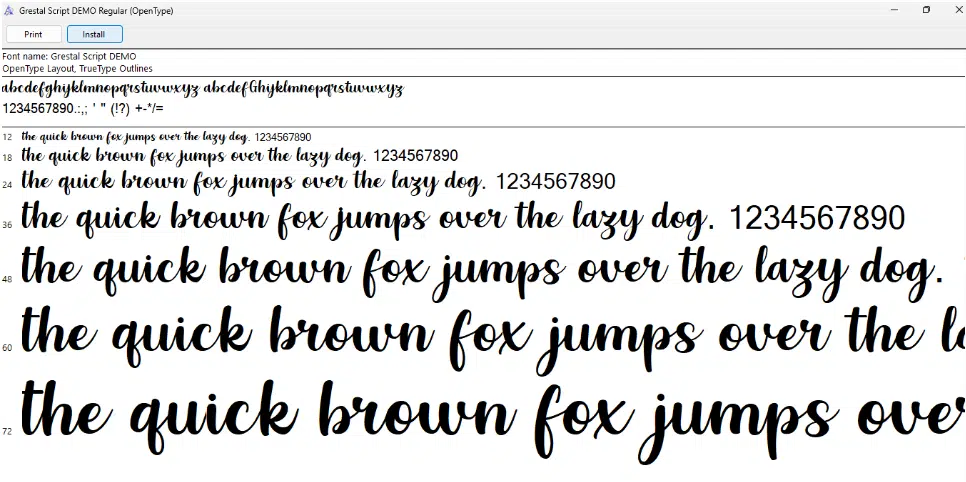
Task: Click the 72 point size label
Action: click(x=7, y=432)
